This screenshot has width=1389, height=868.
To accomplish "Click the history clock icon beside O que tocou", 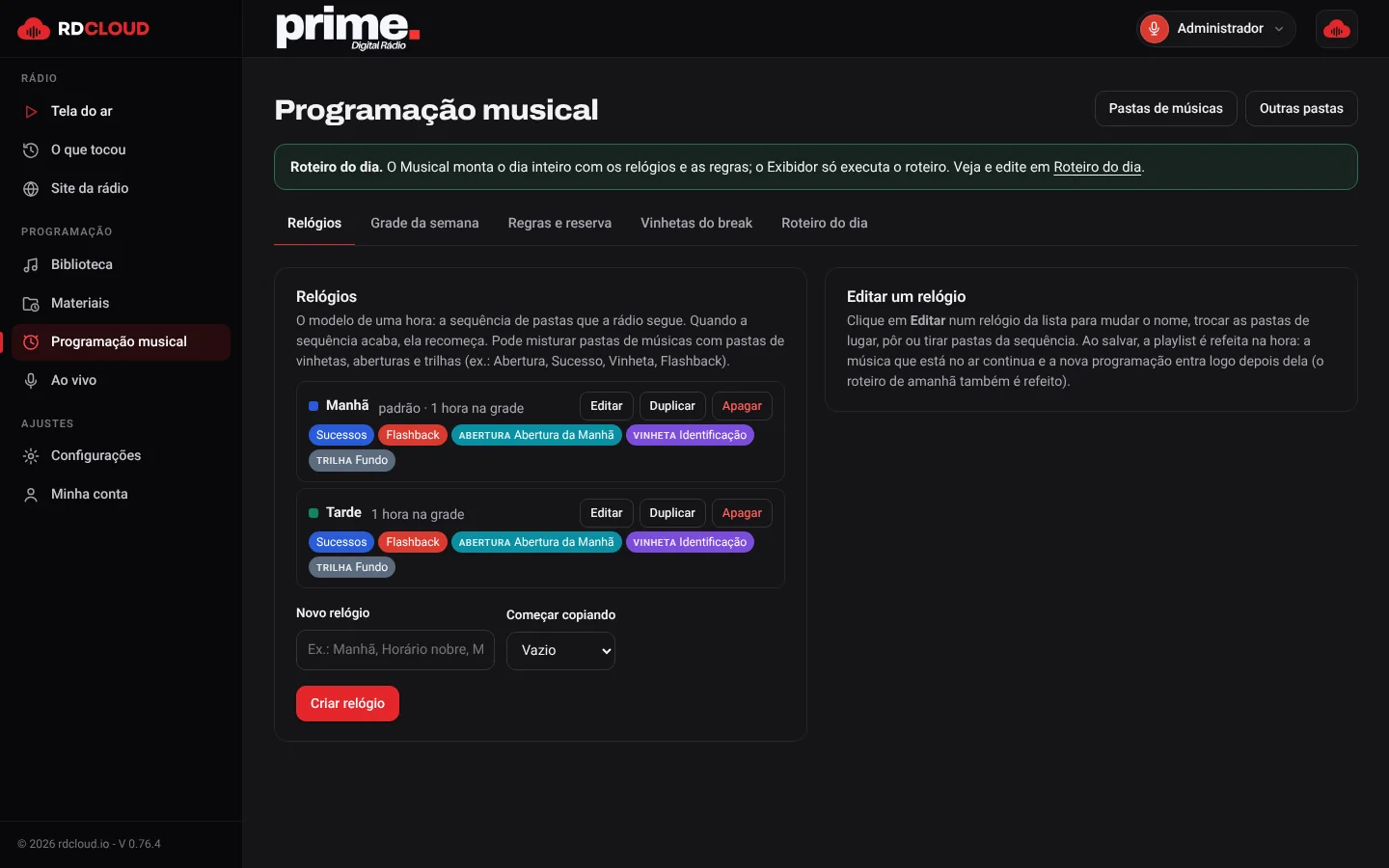I will pos(31,150).
